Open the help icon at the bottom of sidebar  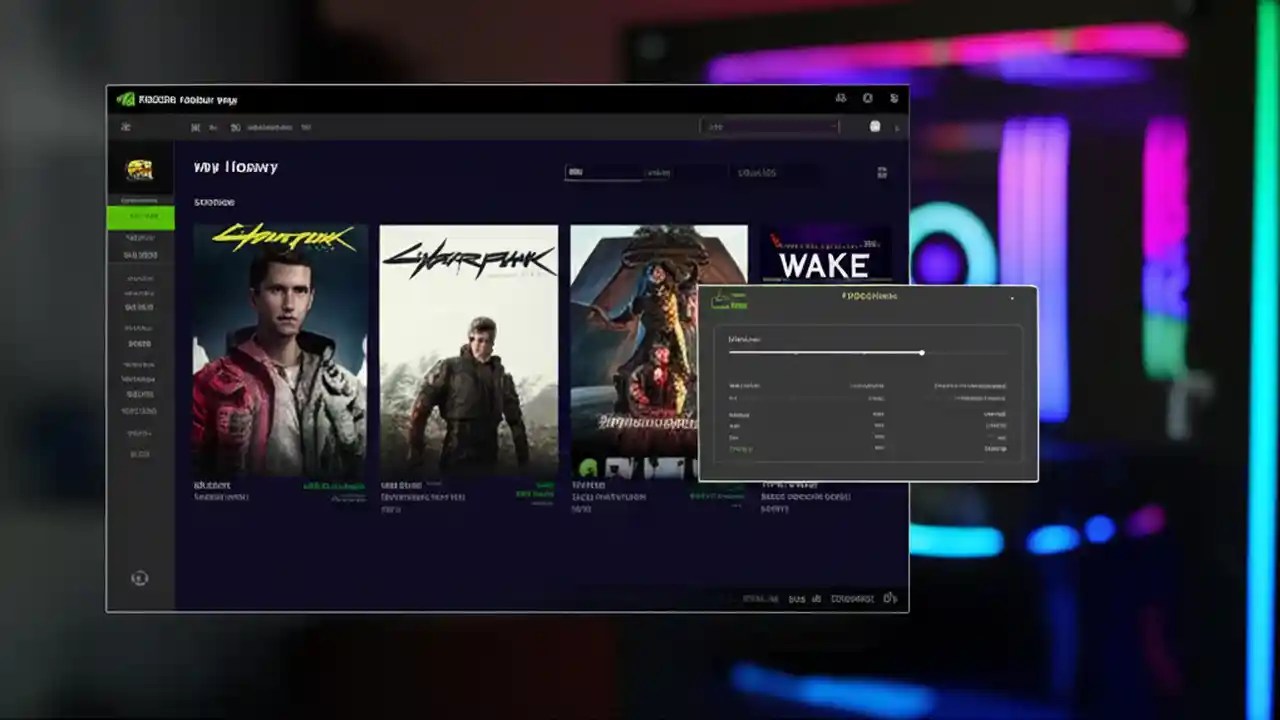[139, 578]
